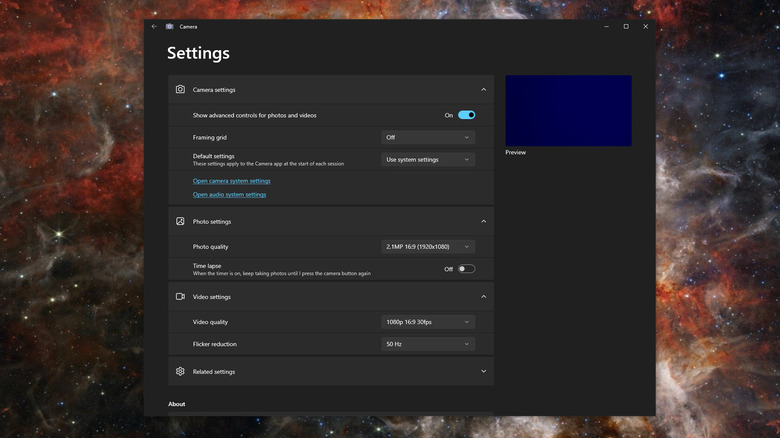This screenshot has height=438, width=780.
Task: Click the gear icon beside Related settings
Action: click(x=180, y=371)
